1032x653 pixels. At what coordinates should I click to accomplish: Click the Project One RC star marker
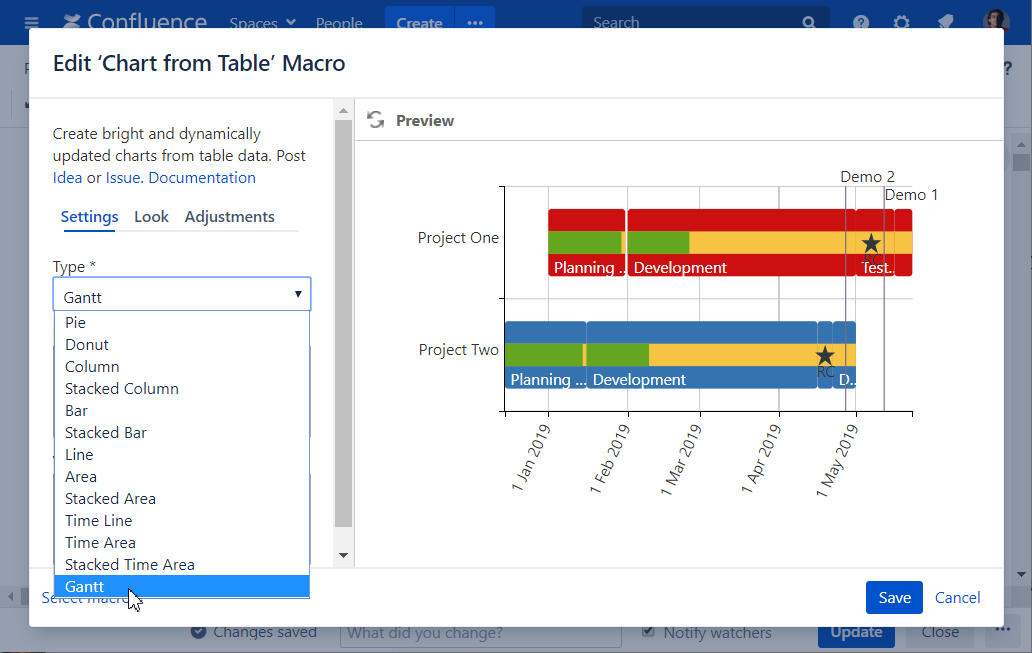coord(871,244)
